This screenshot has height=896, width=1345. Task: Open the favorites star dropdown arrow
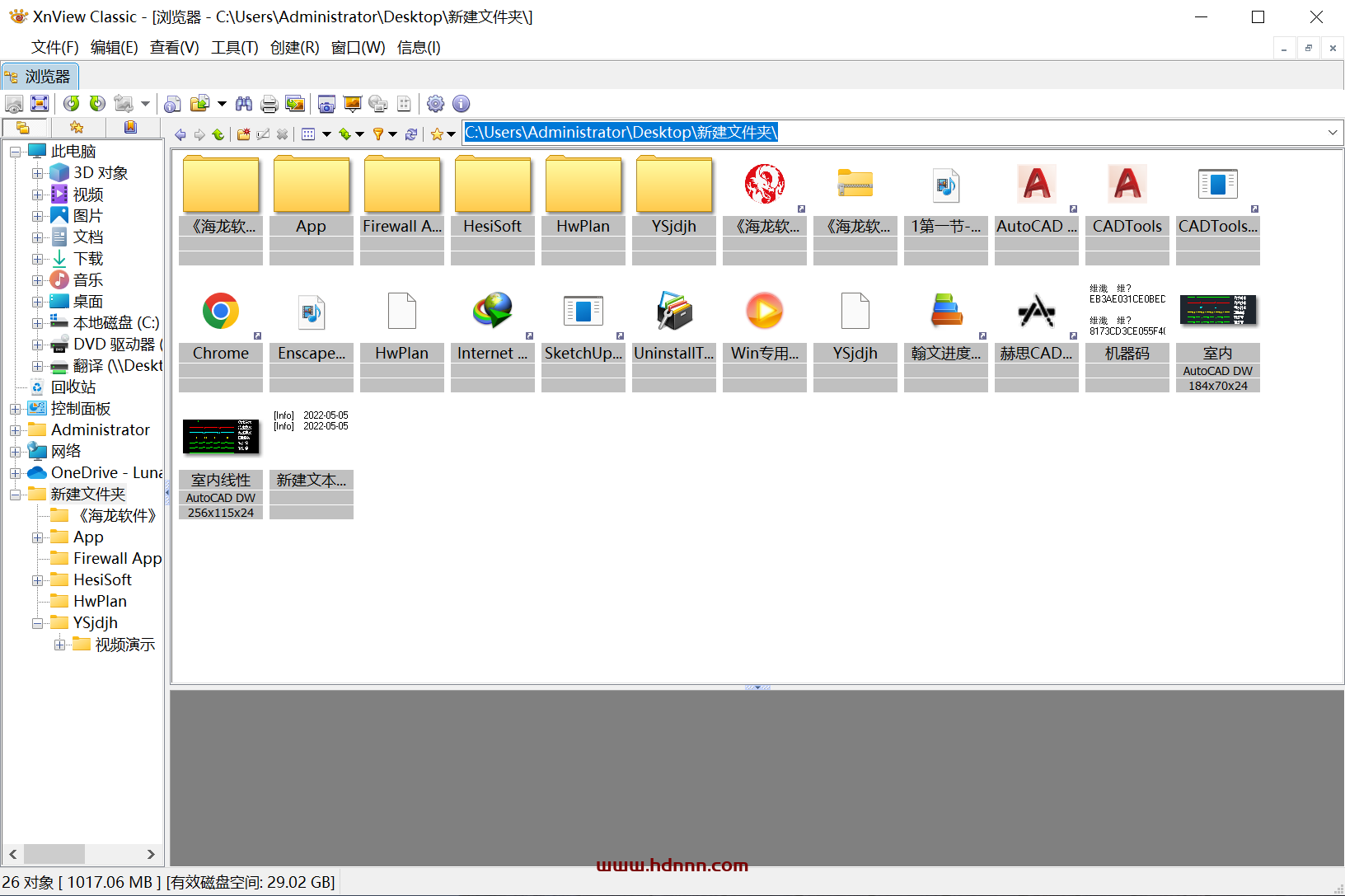451,134
